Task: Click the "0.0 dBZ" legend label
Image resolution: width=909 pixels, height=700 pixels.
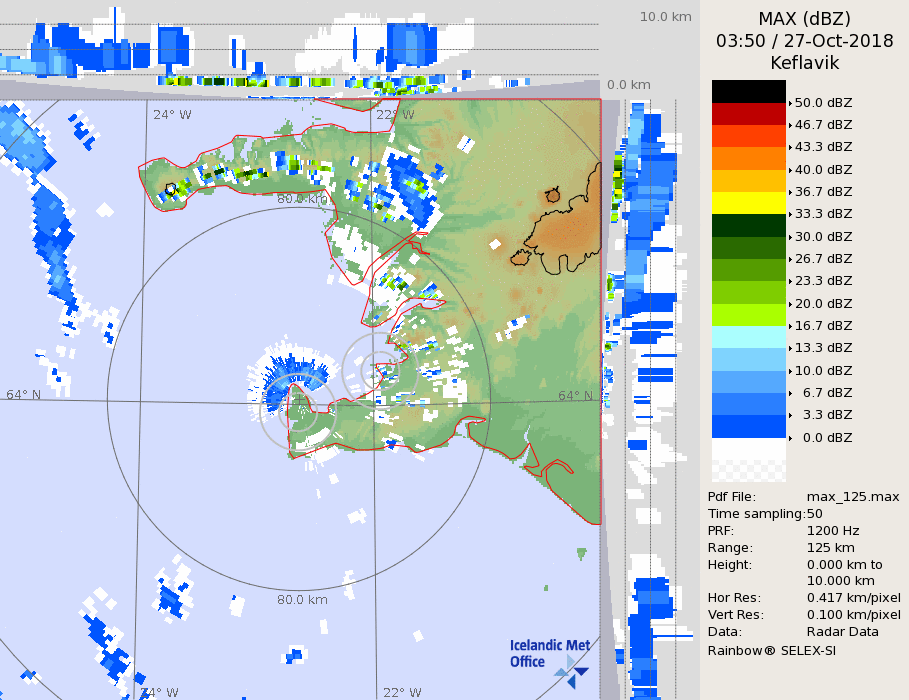Action: 823,437
